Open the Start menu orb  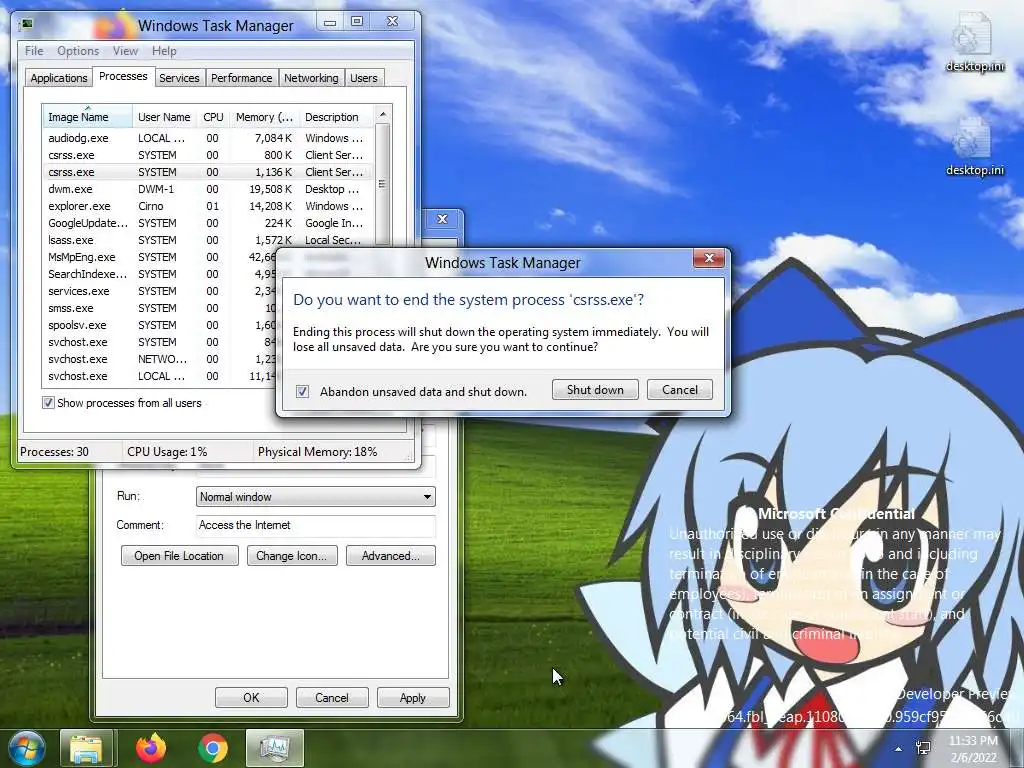tap(26, 748)
